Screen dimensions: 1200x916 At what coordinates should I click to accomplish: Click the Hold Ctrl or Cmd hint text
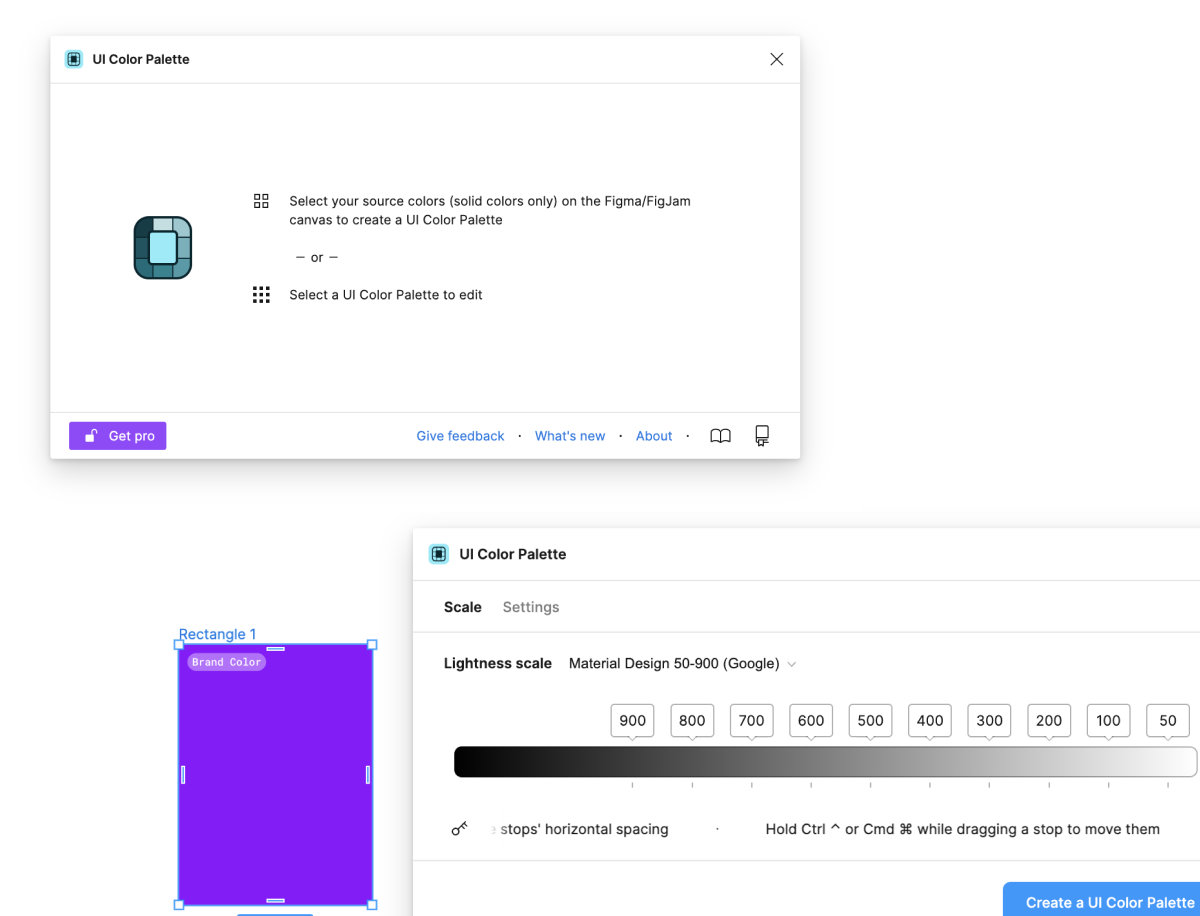click(962, 829)
